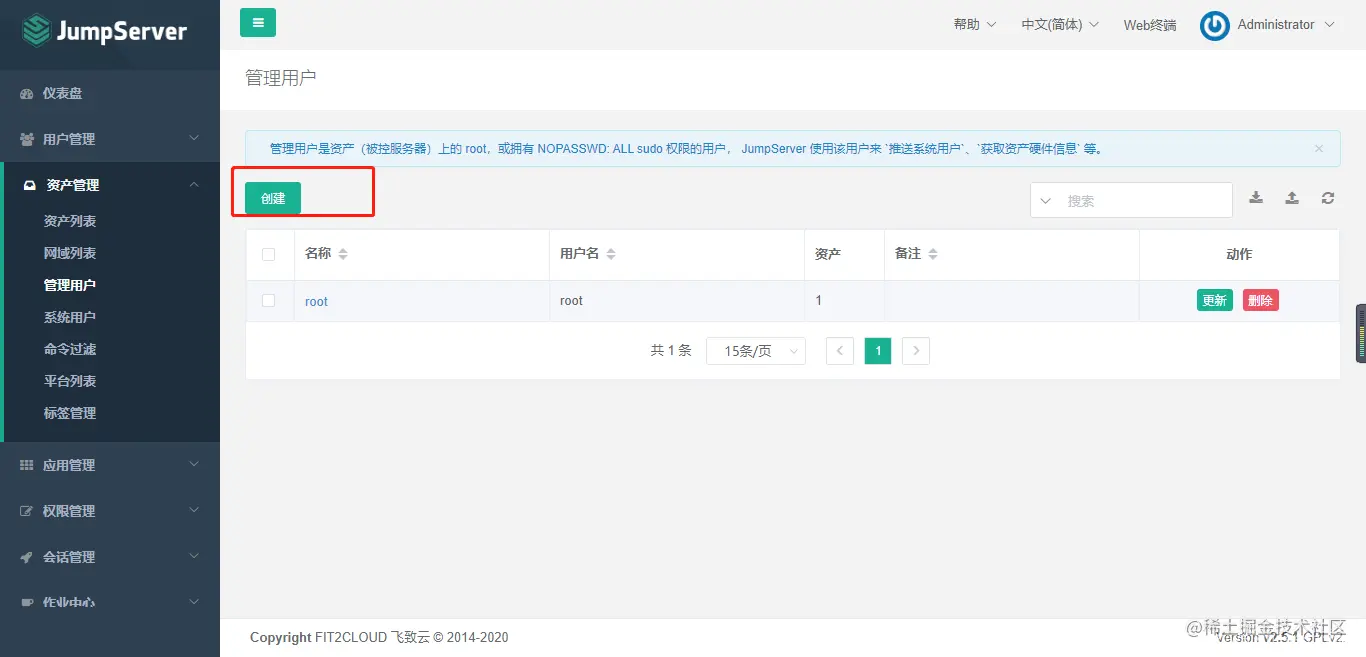Click the export (download) icon above the table

1256,197
